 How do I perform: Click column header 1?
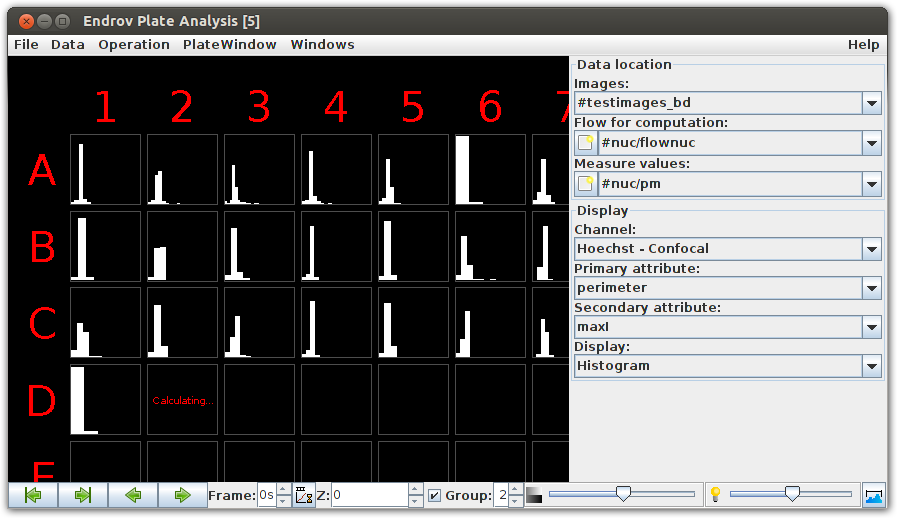pos(105,106)
